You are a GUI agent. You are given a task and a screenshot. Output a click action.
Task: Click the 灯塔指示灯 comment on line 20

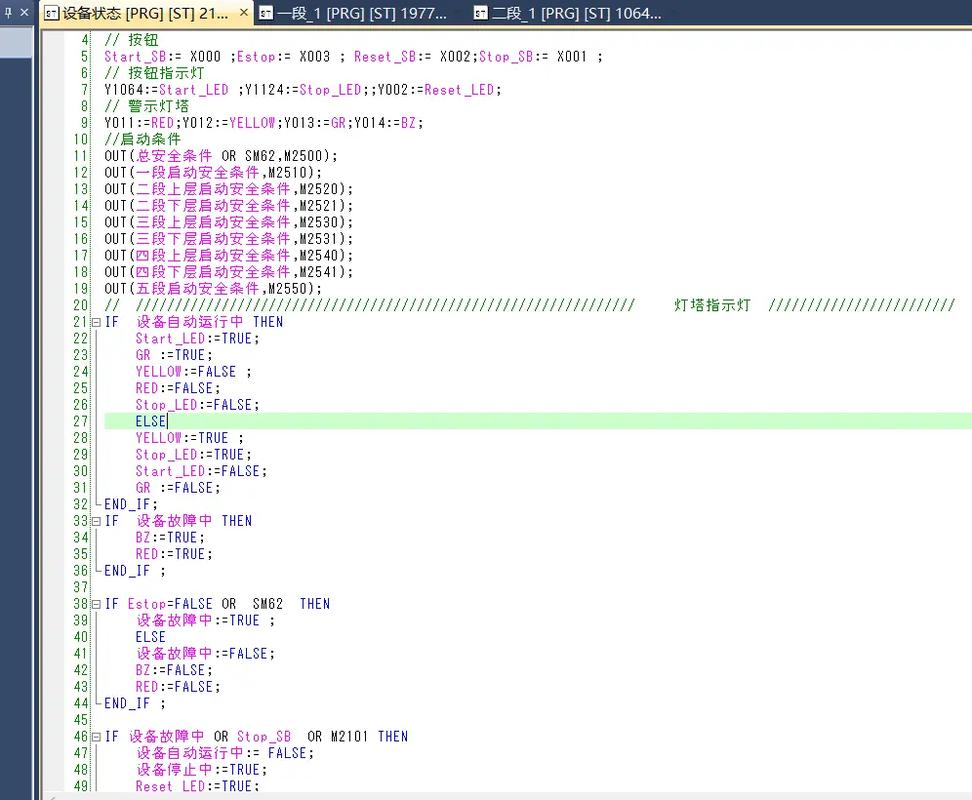click(712, 305)
